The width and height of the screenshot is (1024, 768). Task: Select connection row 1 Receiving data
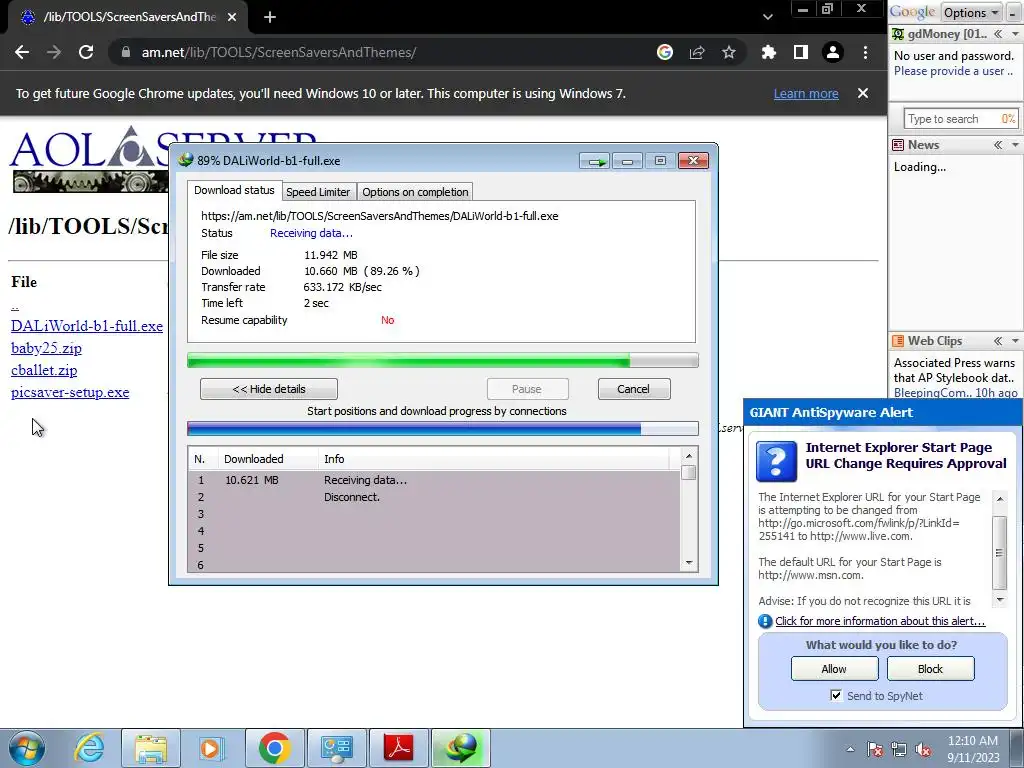click(434, 480)
